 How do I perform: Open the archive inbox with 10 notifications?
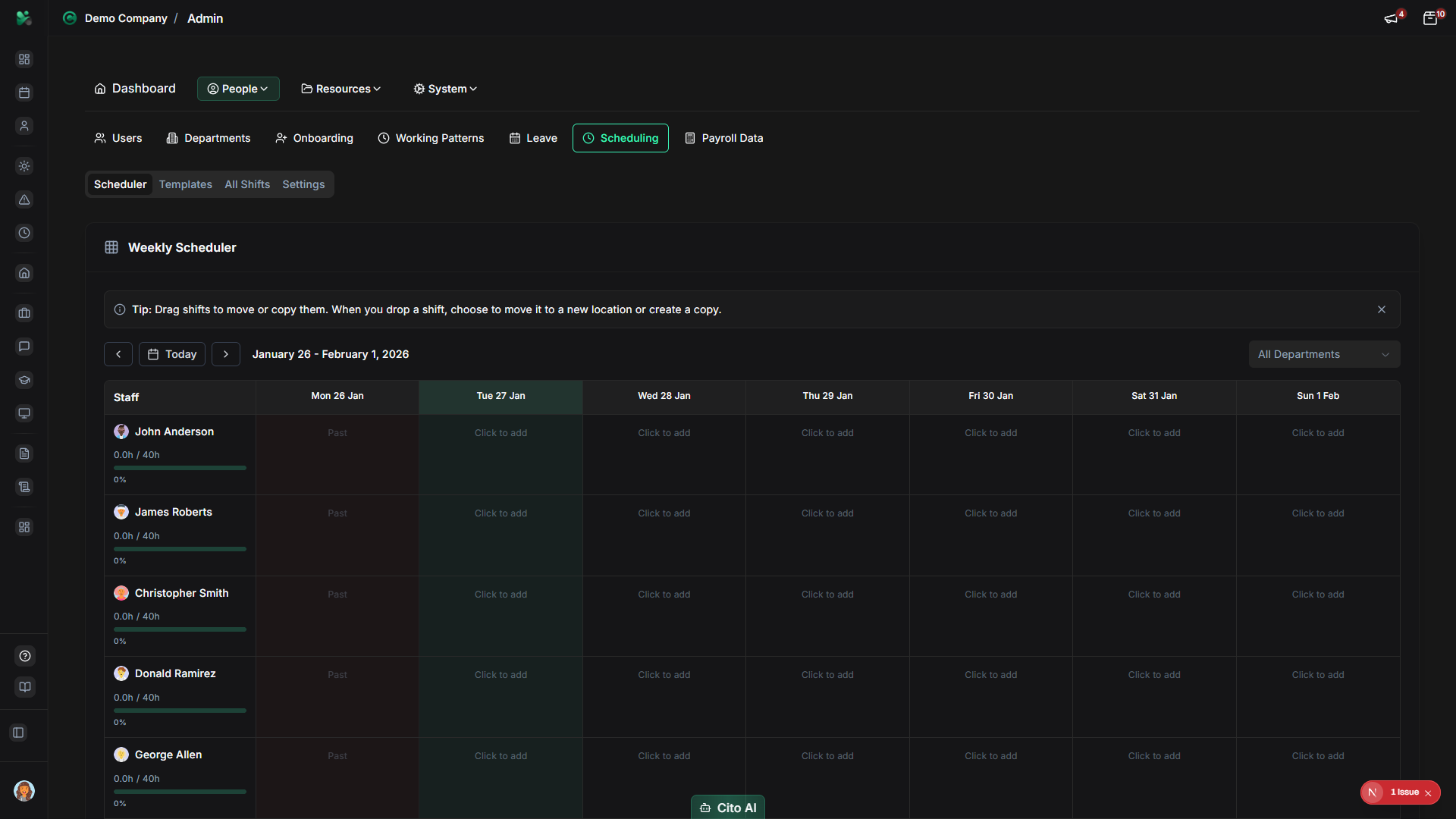click(1431, 18)
